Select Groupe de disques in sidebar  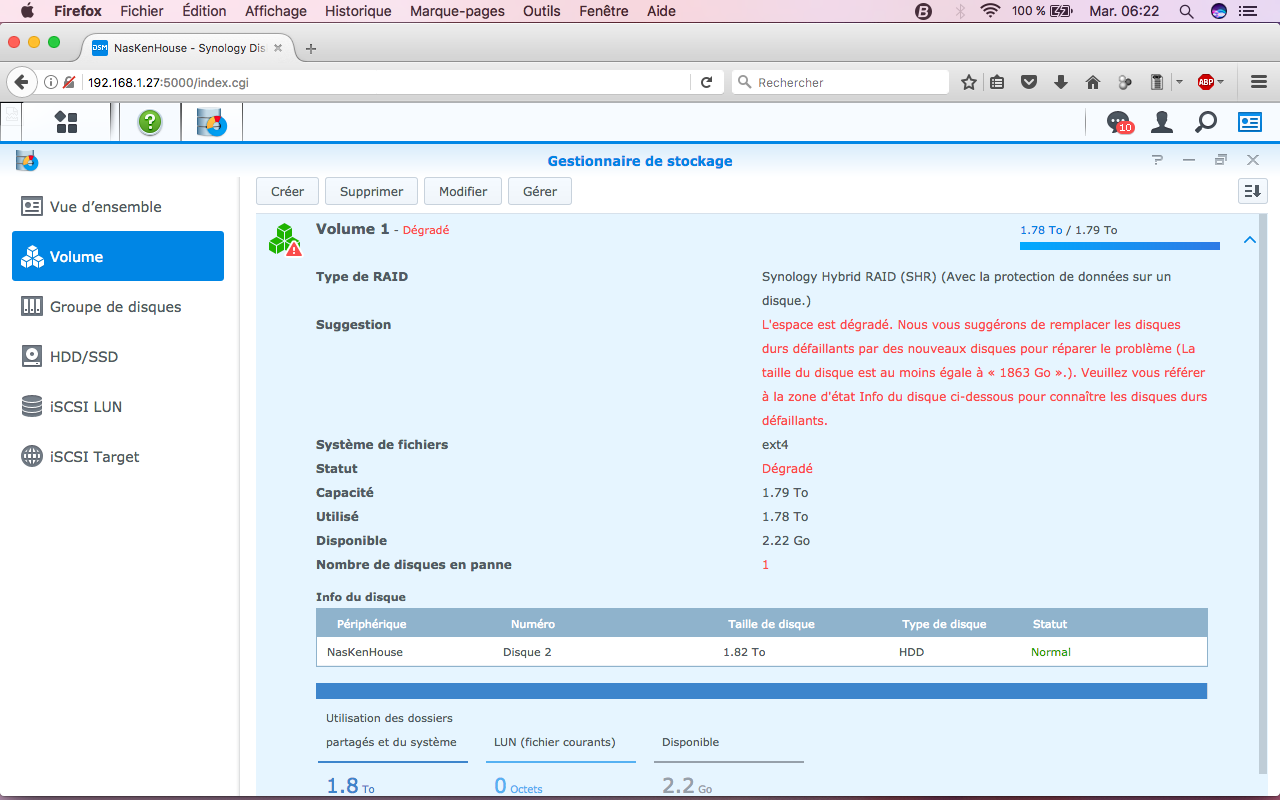point(116,307)
